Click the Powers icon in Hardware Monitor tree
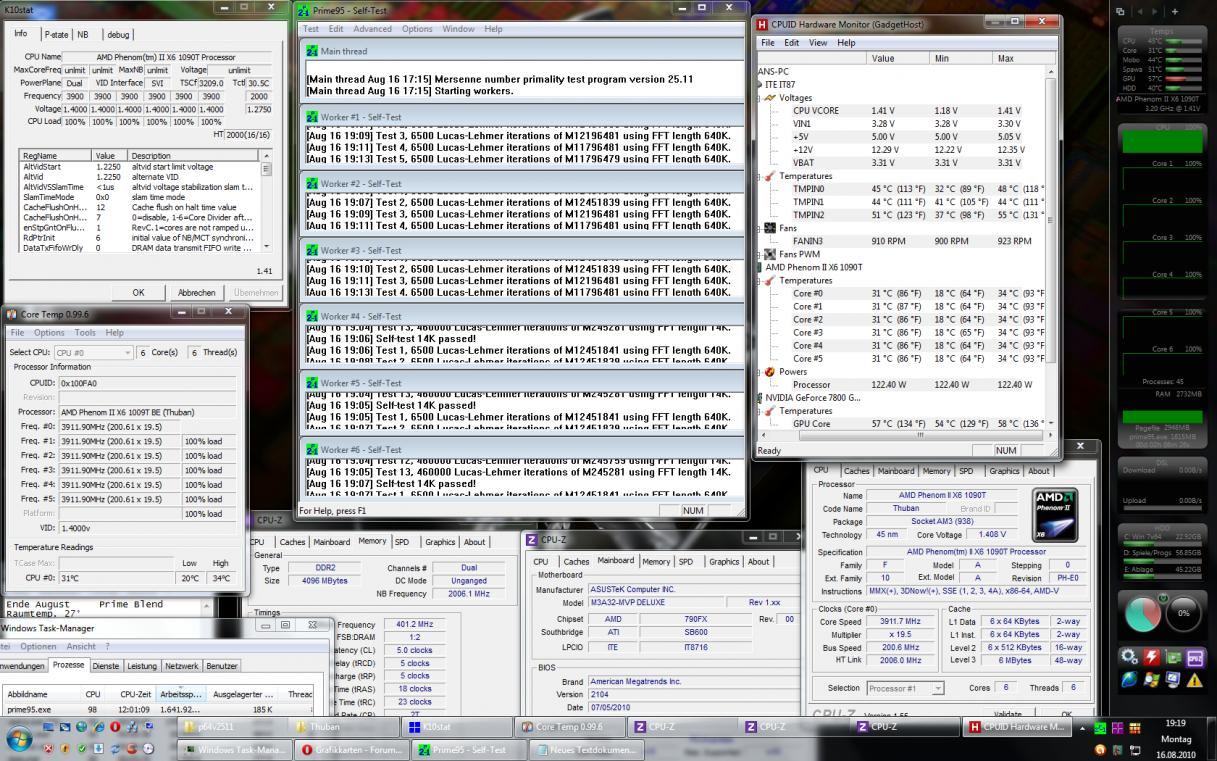Viewport: 1217px width, 761px height. click(770, 372)
